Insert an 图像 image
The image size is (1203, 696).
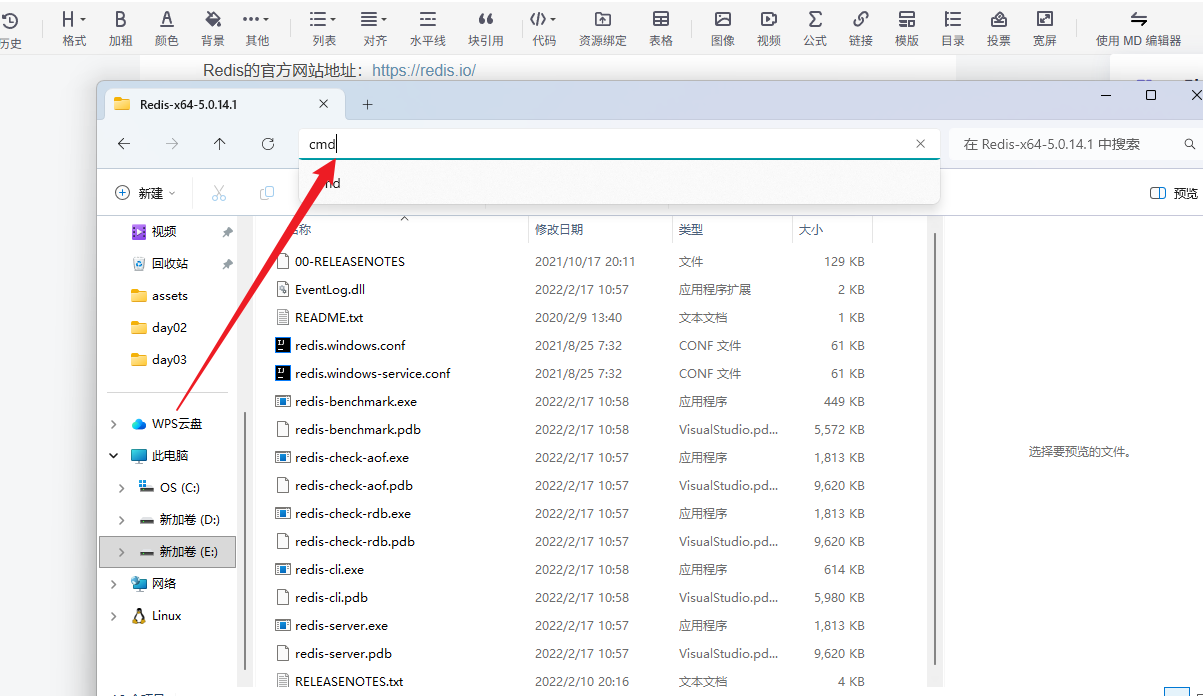[723, 28]
